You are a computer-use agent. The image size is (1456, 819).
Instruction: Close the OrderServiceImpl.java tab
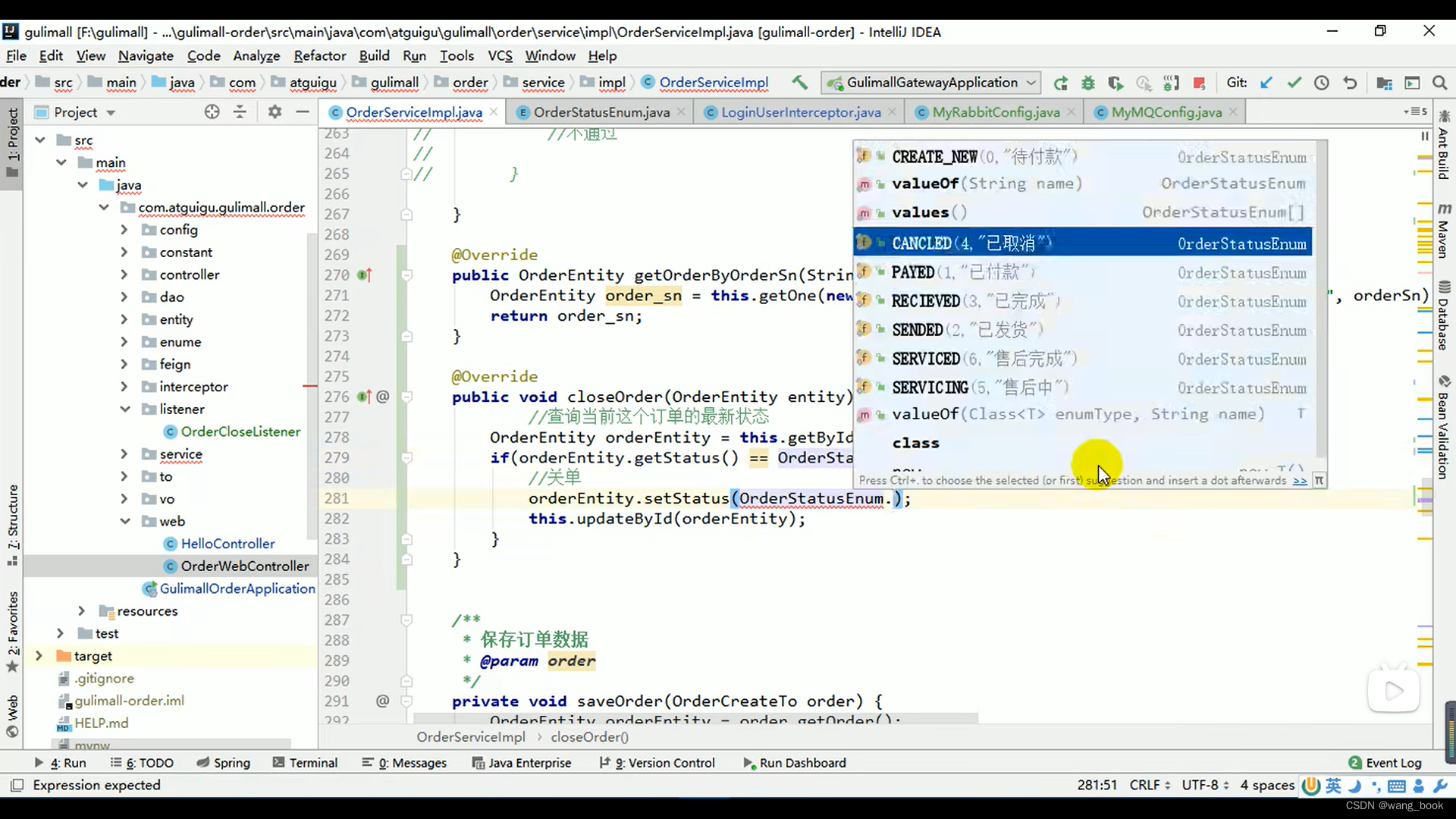tap(494, 112)
